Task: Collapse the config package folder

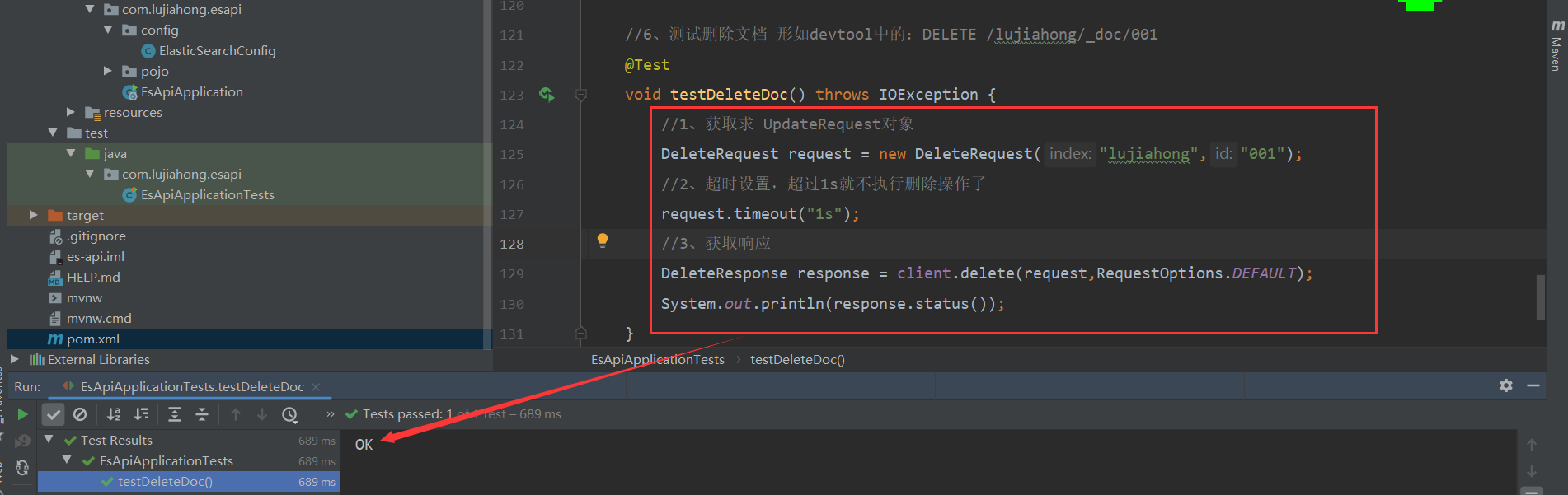Action: [x=108, y=30]
